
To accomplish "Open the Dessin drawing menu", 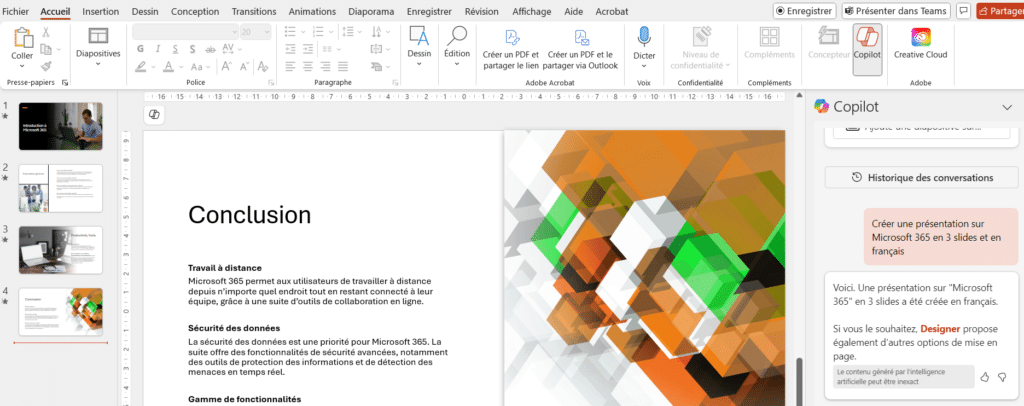I will [x=419, y=46].
